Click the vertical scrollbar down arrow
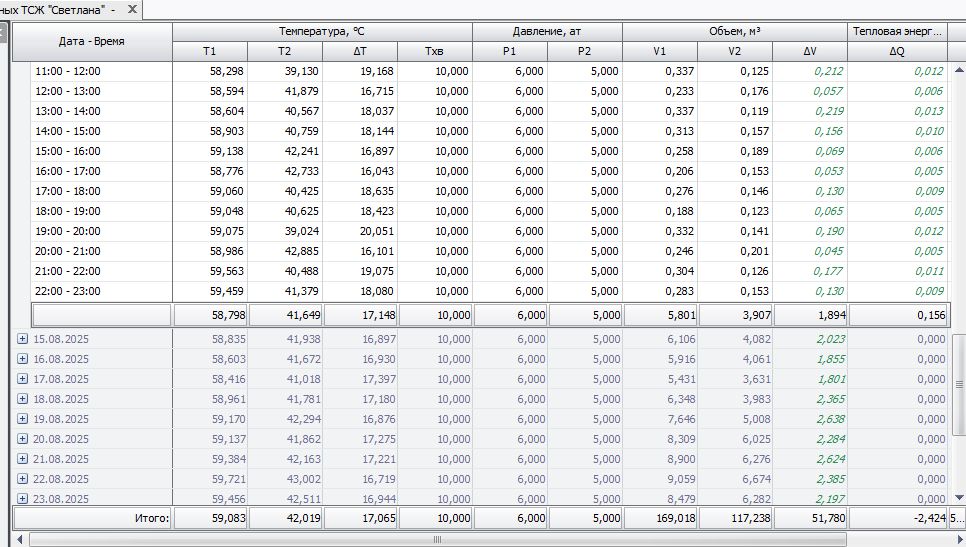The height and width of the screenshot is (547, 966). pos(958,497)
